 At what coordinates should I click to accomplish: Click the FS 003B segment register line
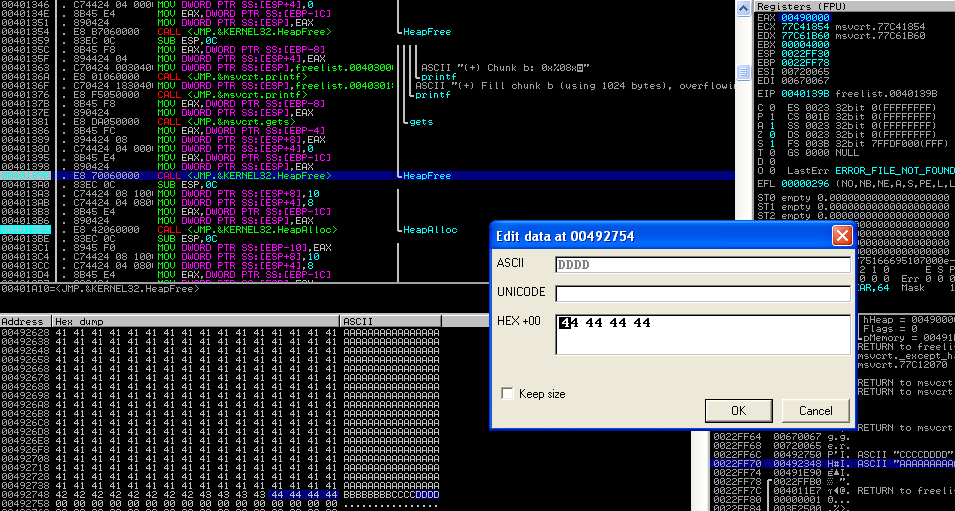tap(865, 144)
